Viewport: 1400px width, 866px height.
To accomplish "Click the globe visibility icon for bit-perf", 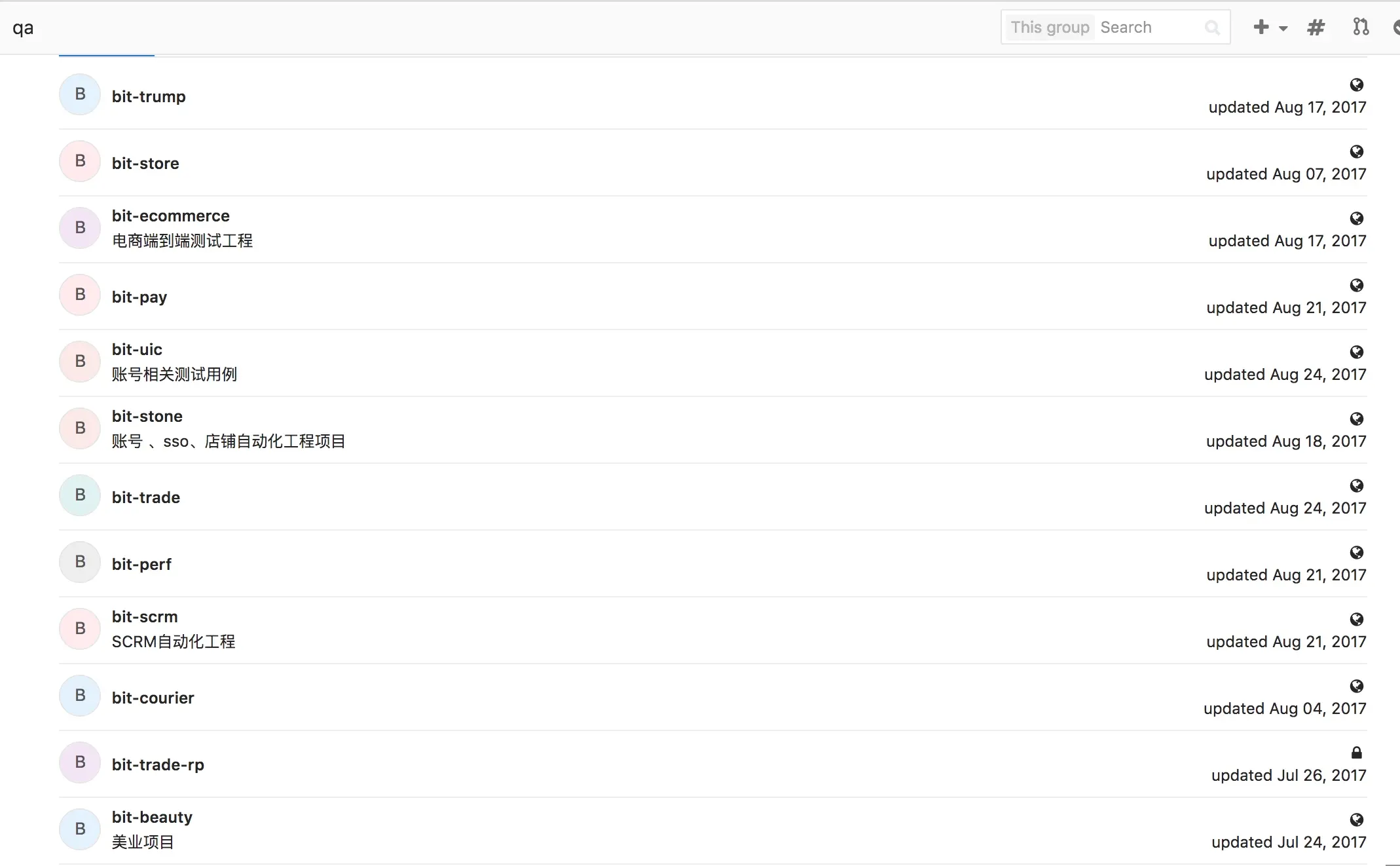I will tap(1356, 553).
